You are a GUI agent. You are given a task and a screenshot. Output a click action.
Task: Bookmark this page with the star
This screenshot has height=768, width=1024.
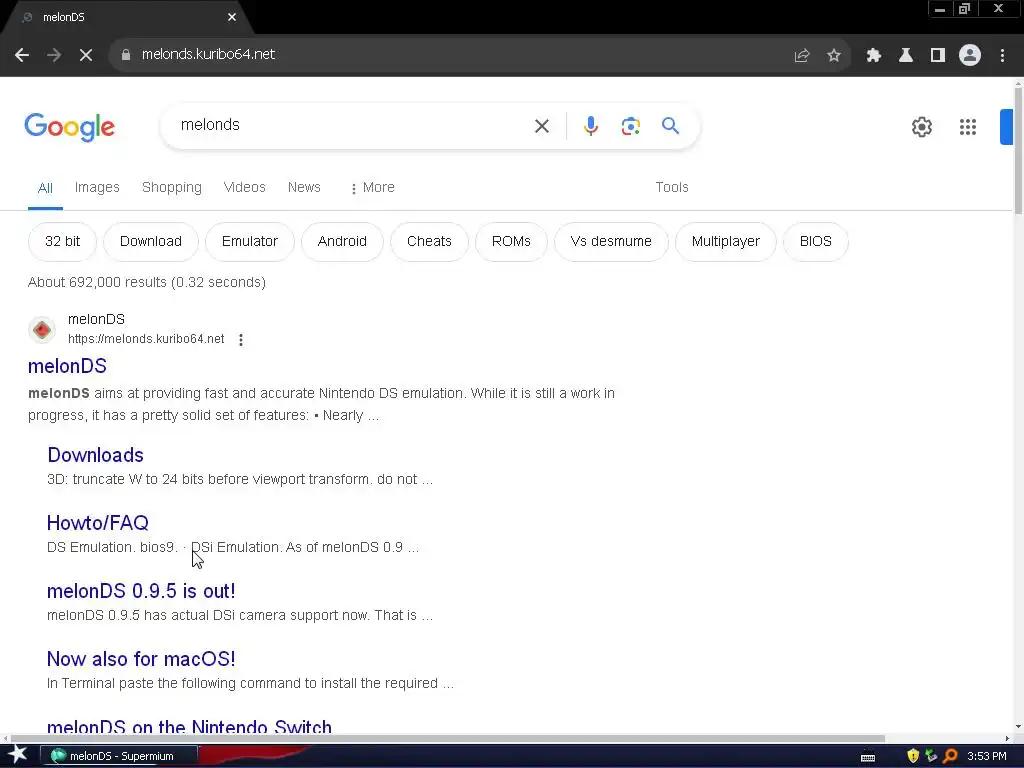[834, 56]
